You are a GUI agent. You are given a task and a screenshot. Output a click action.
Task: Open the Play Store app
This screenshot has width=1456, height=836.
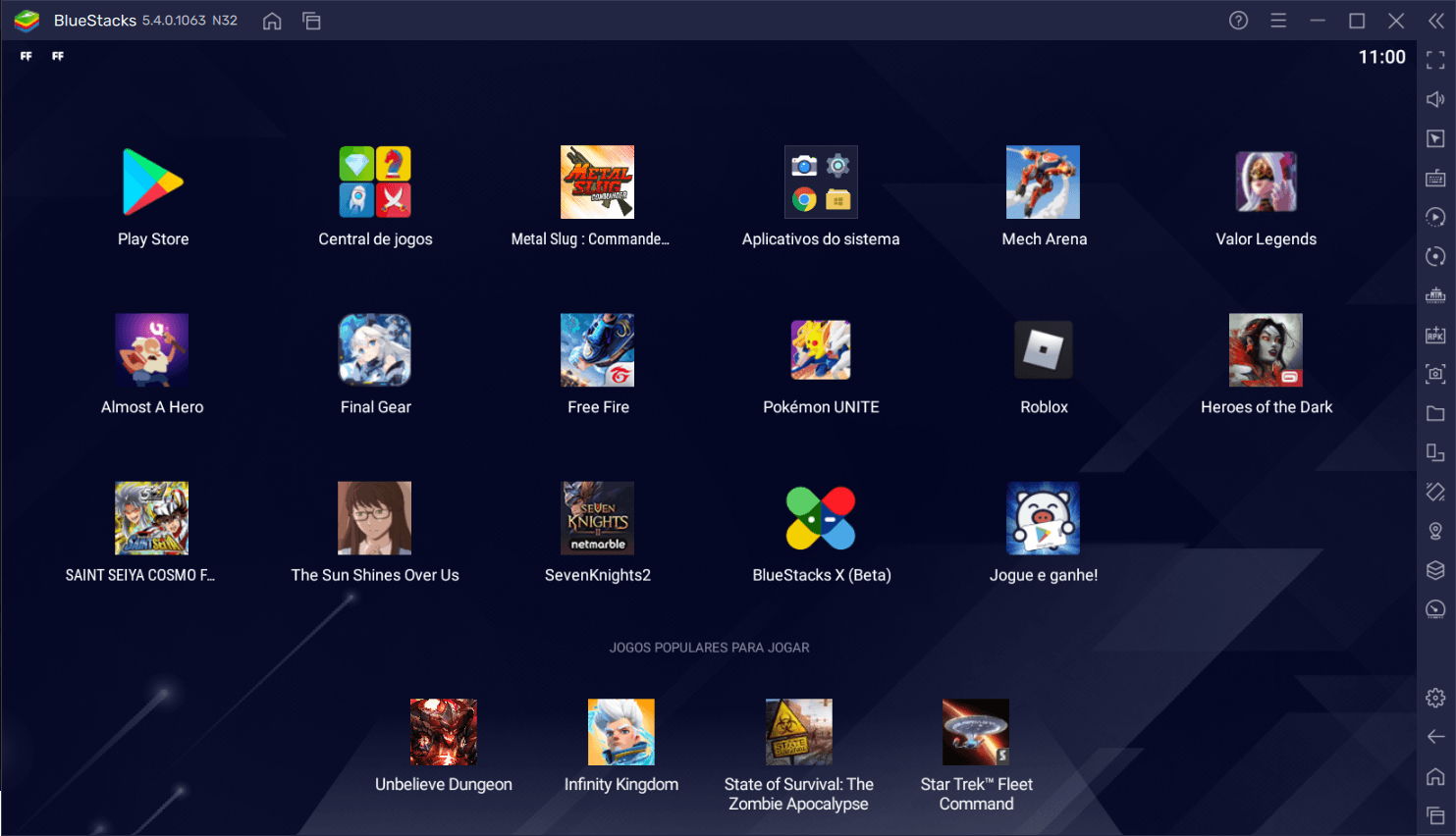pyautogui.click(x=153, y=183)
